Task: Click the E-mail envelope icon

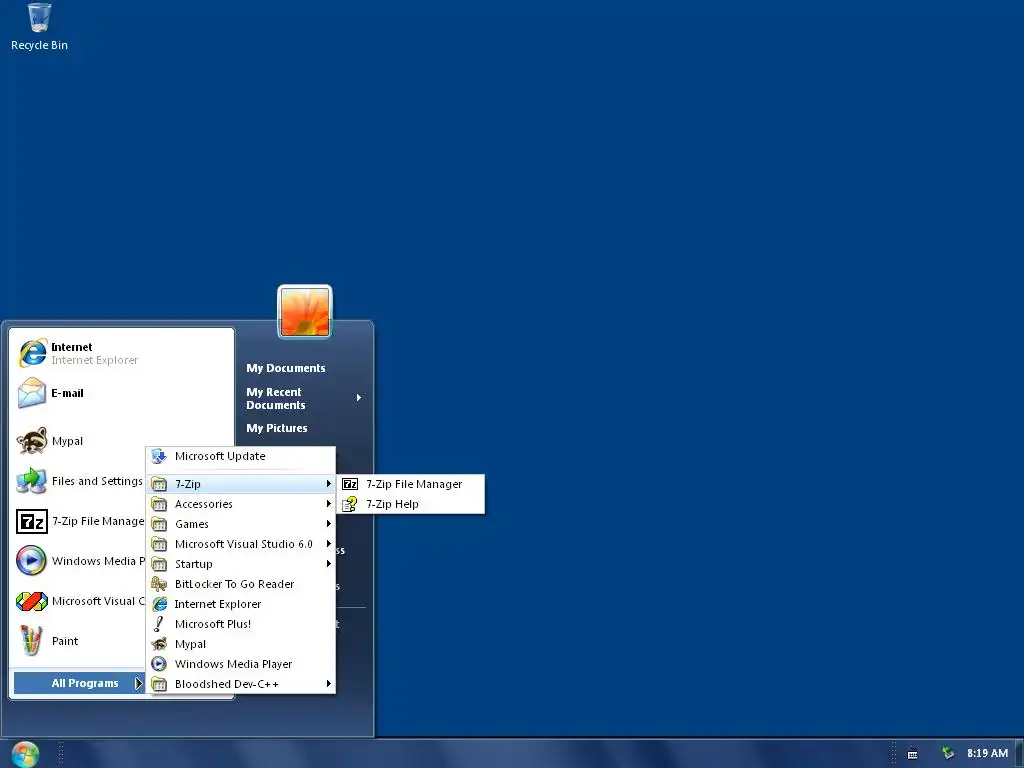Action: tap(32, 393)
